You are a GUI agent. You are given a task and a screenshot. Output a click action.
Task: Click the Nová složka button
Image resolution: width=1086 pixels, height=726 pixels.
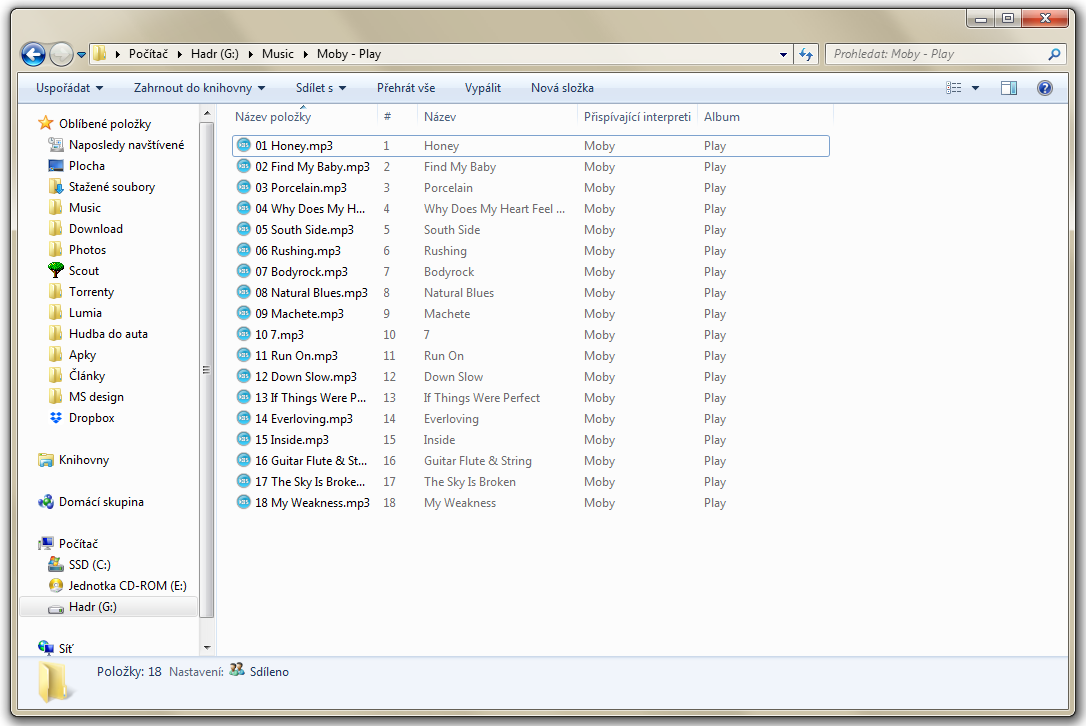coord(562,88)
